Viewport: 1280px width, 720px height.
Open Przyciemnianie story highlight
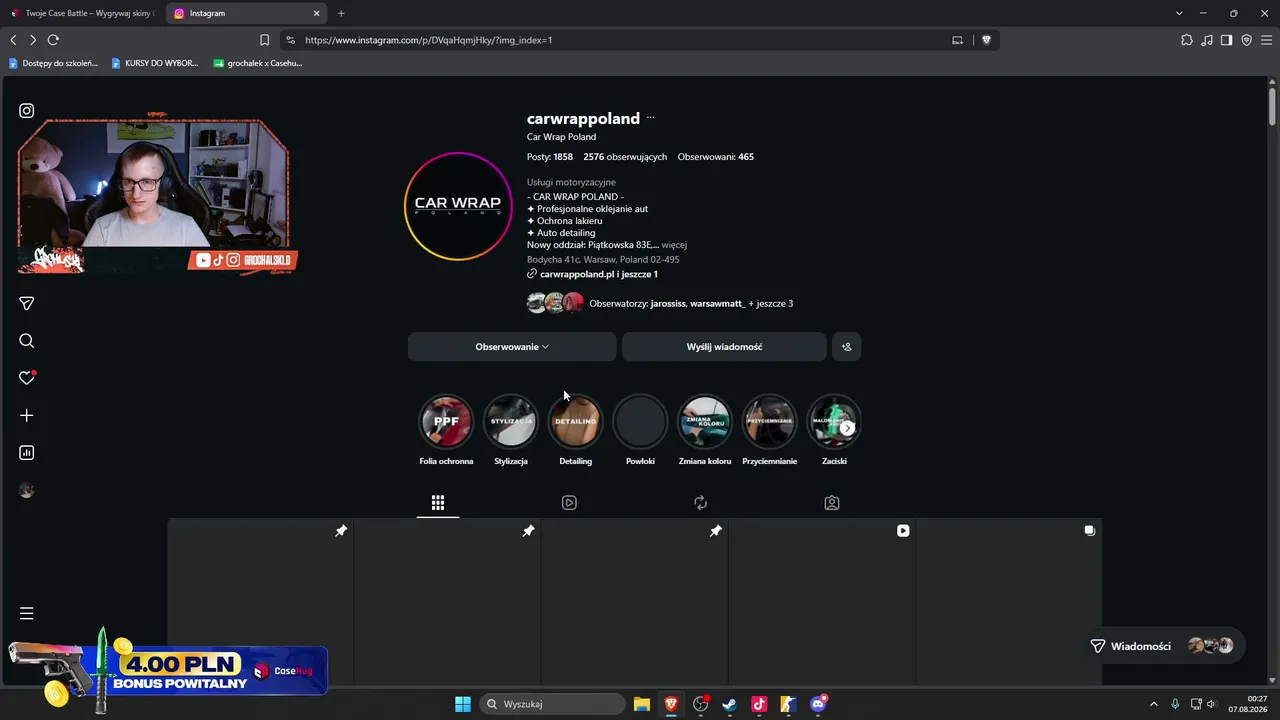[x=770, y=431]
